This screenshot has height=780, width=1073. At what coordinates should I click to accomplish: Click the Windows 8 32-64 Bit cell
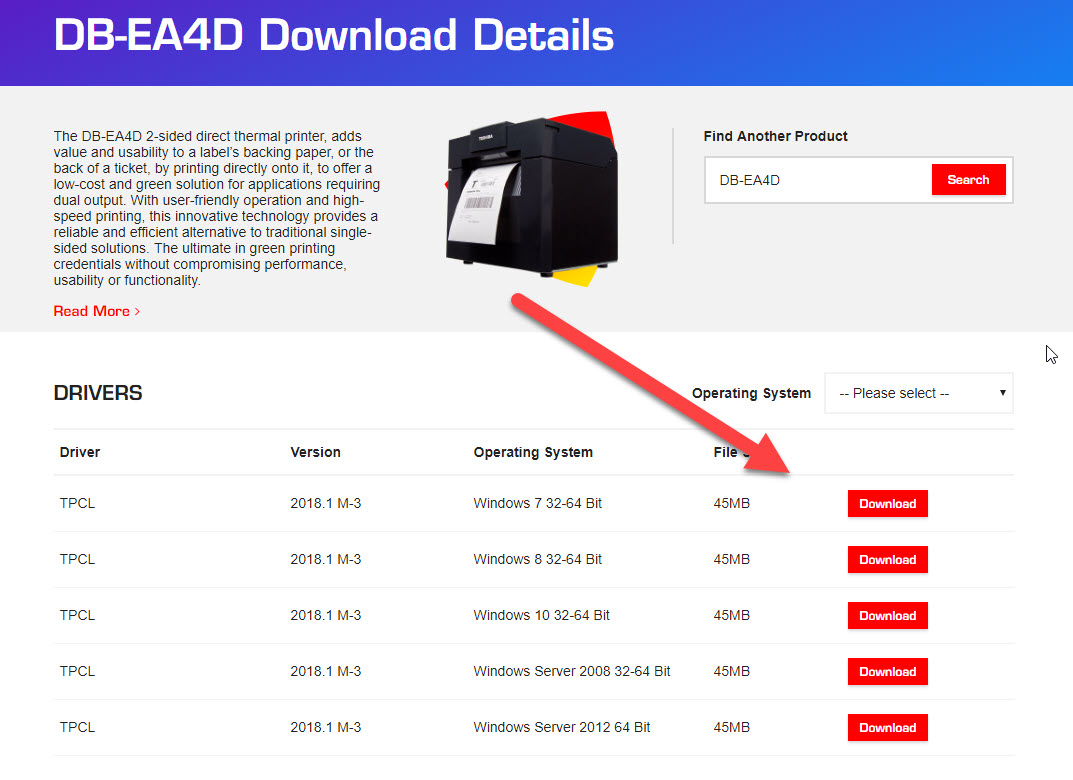[x=538, y=560]
